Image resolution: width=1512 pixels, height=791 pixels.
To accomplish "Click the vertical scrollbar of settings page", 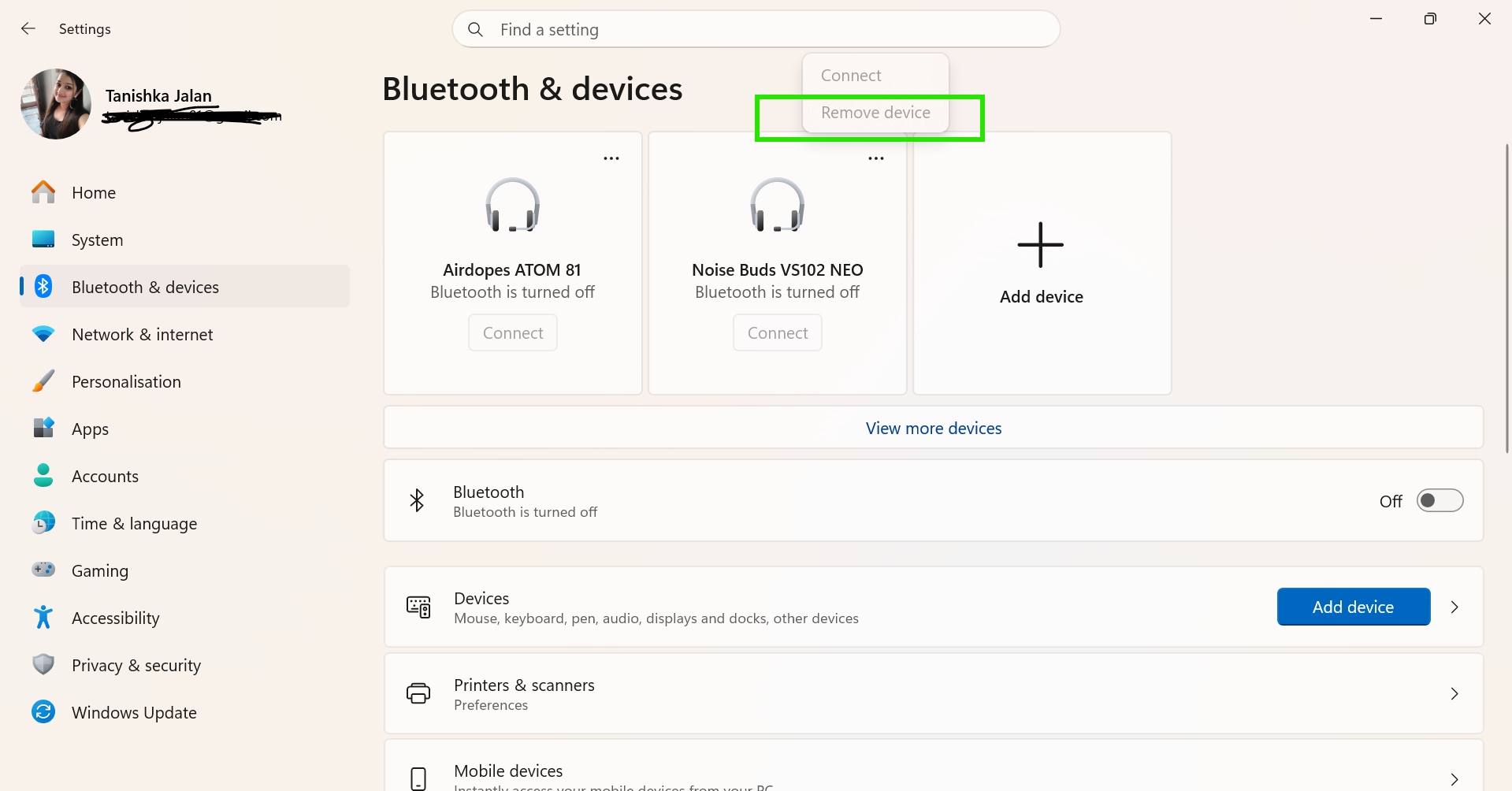I will [1506, 298].
